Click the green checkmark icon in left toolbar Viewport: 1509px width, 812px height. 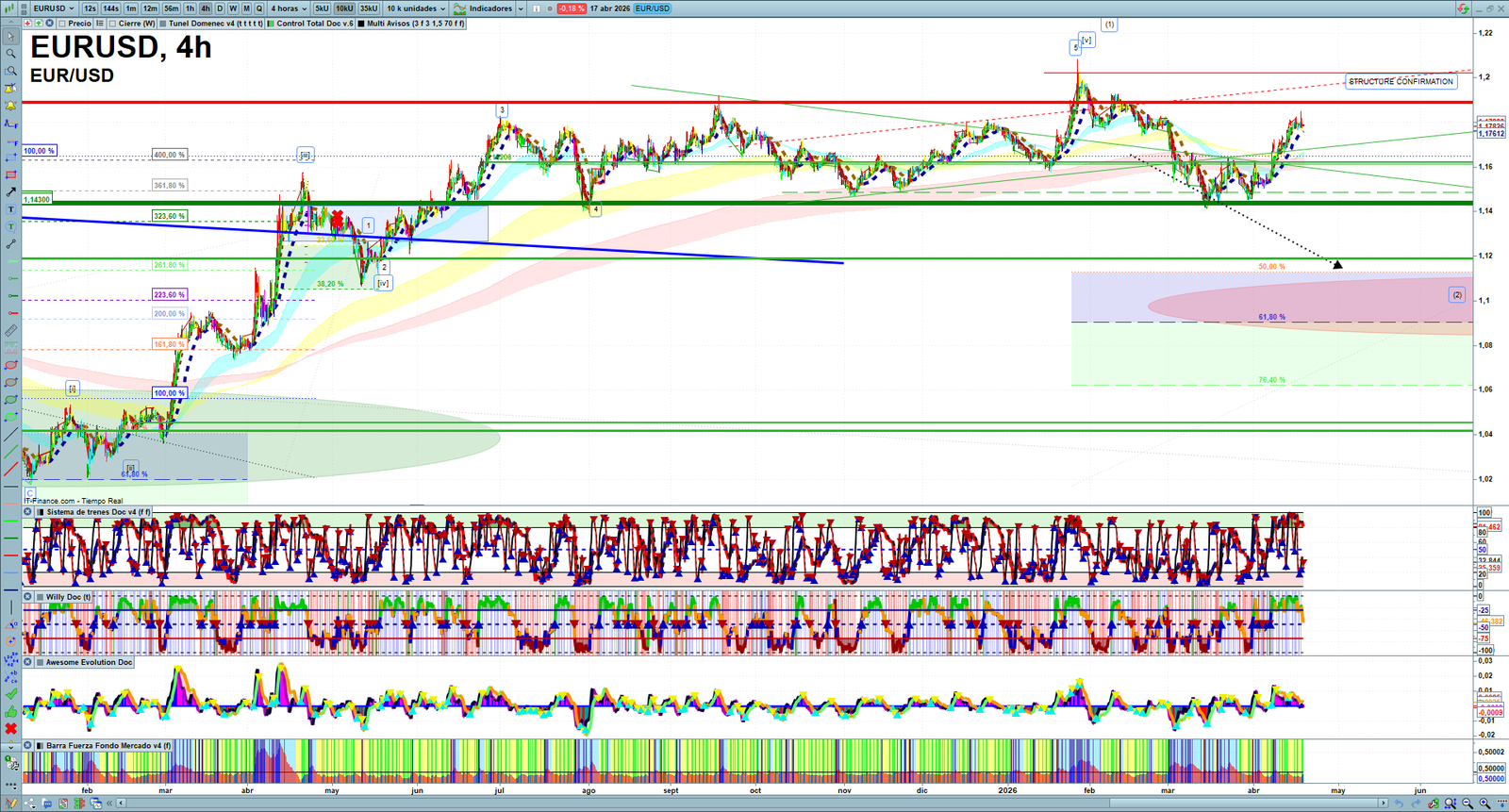(x=10, y=695)
